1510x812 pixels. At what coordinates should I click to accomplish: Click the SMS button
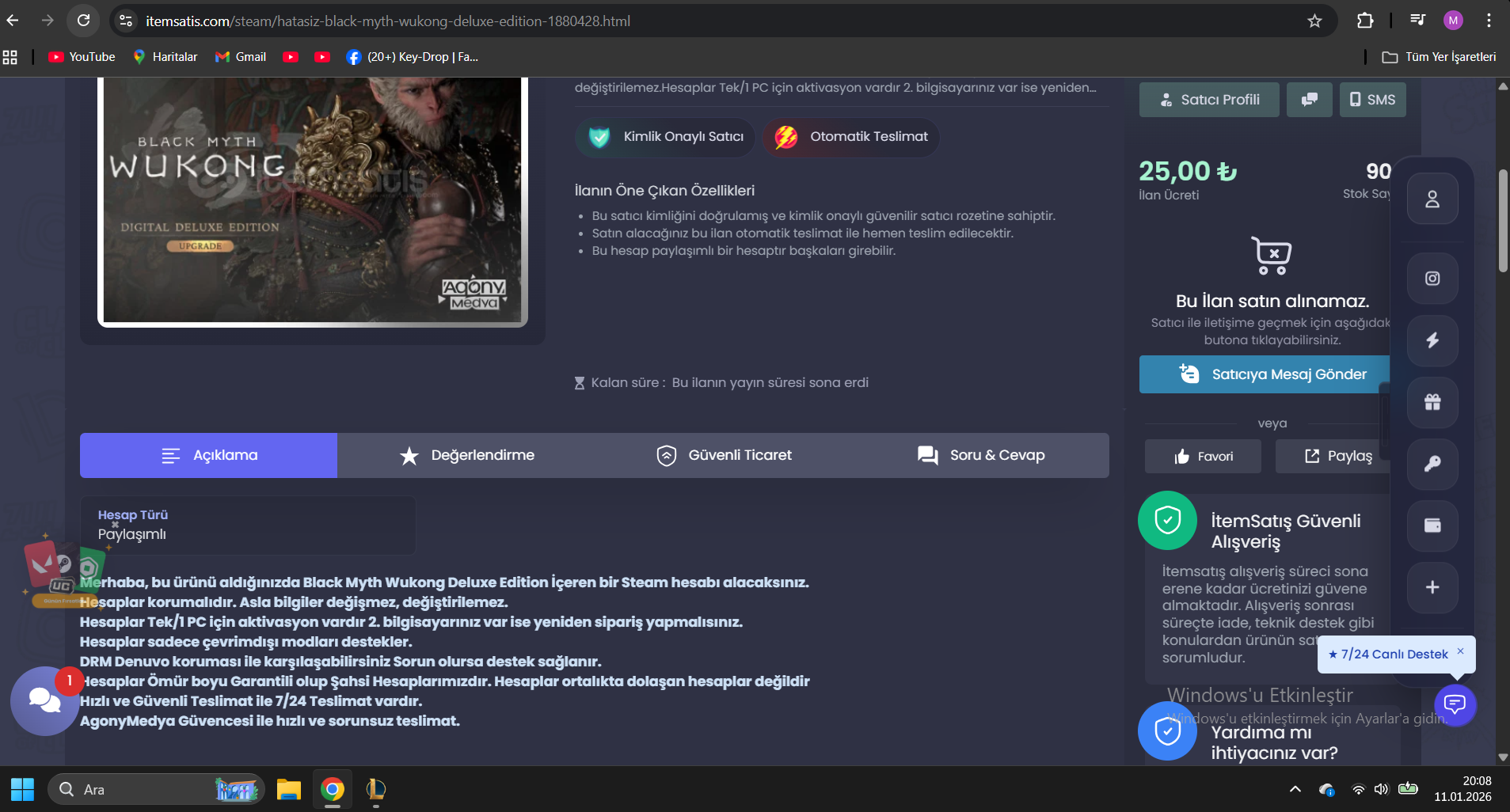coord(1372,100)
